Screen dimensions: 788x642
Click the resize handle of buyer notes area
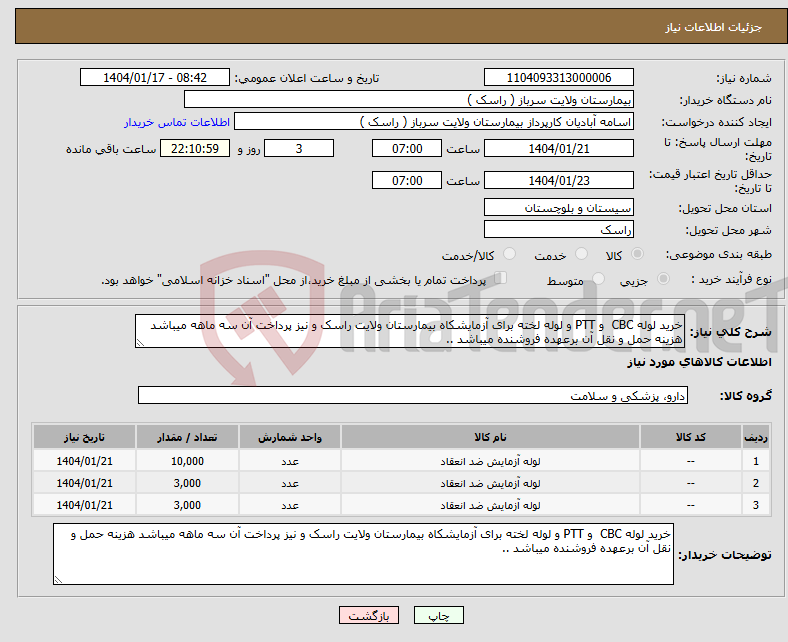click(x=58, y=580)
